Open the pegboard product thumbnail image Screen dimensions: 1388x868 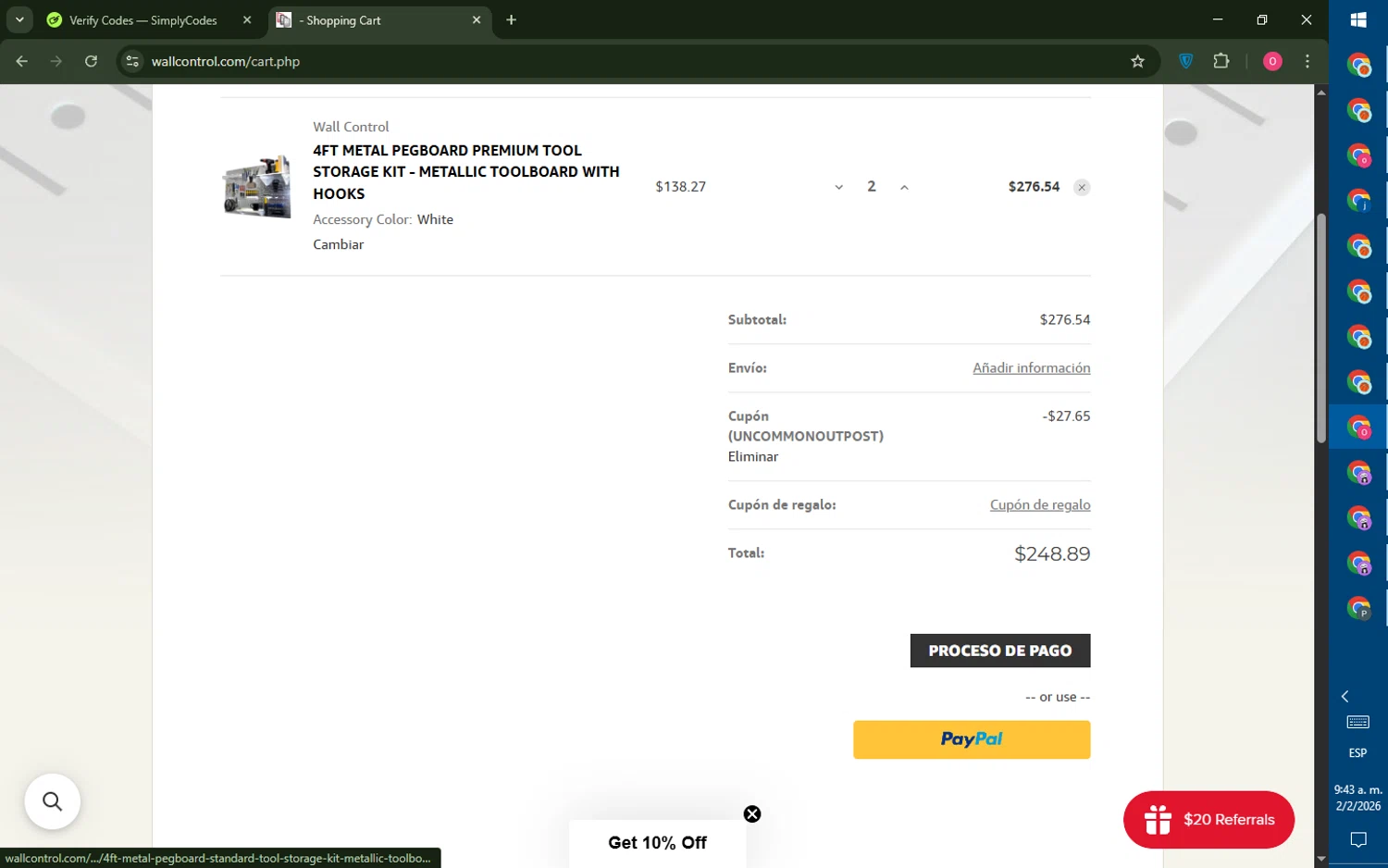pos(256,186)
